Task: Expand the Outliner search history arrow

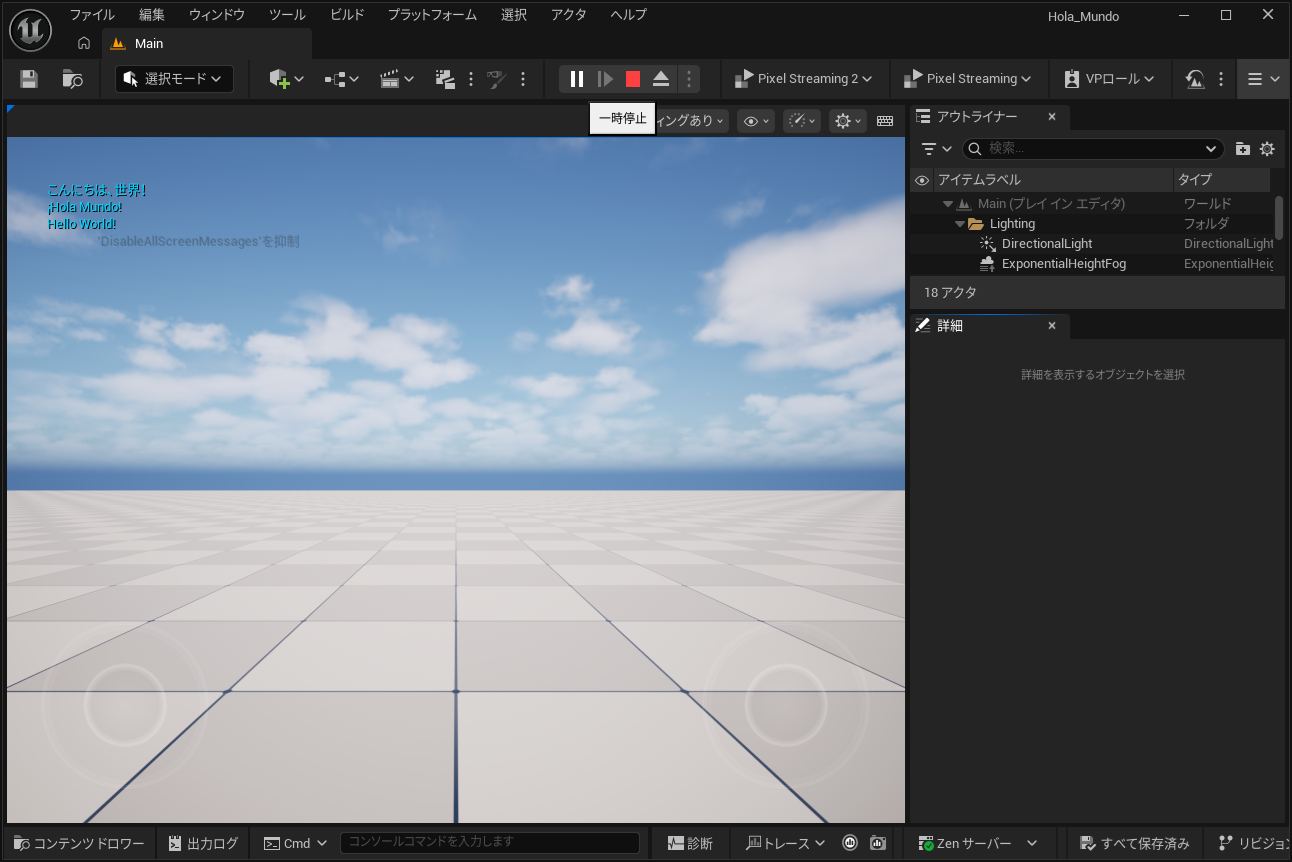Action: point(1212,149)
